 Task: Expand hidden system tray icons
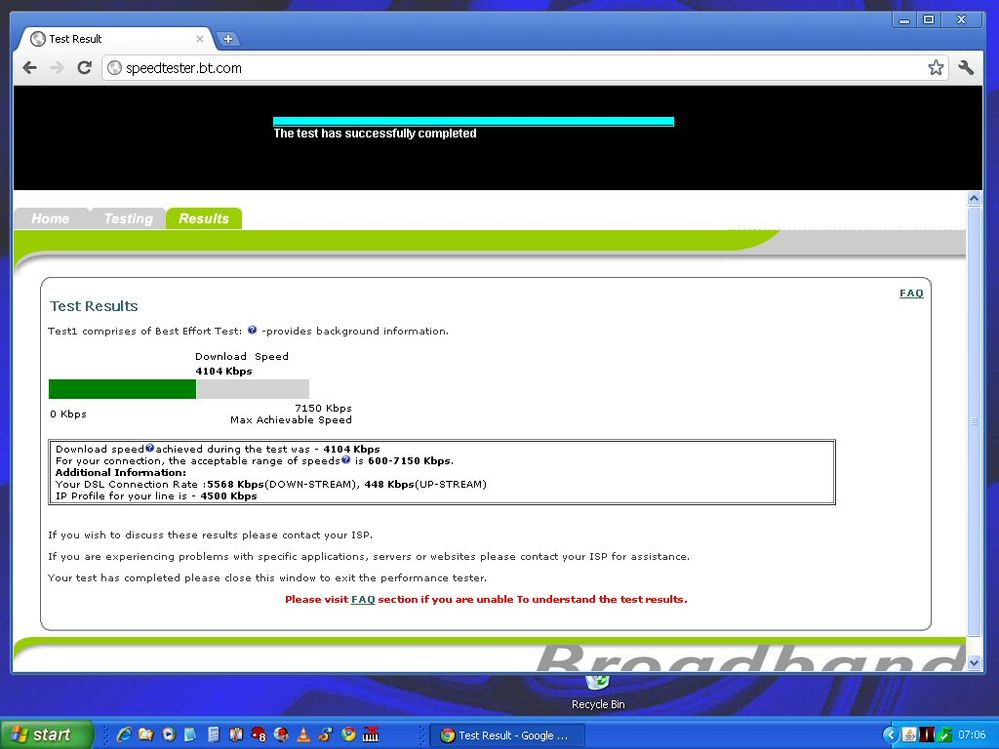[x=890, y=735]
